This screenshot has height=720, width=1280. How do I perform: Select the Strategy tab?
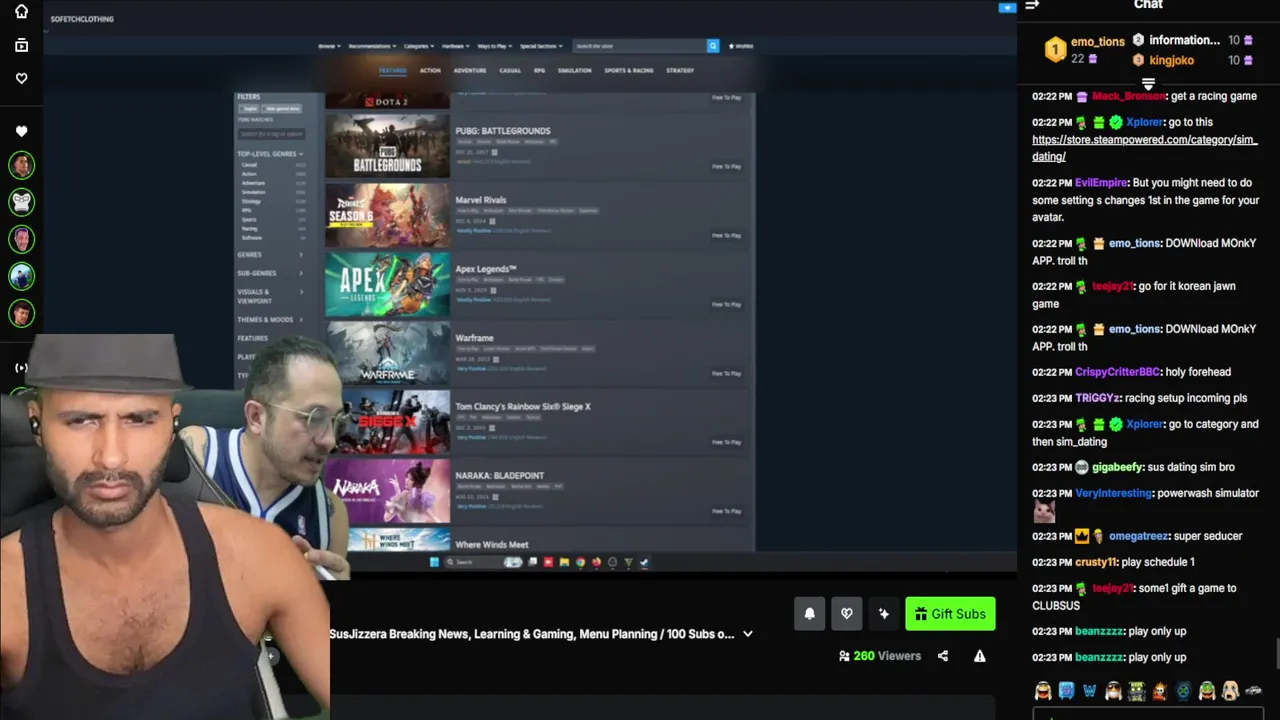(x=680, y=71)
